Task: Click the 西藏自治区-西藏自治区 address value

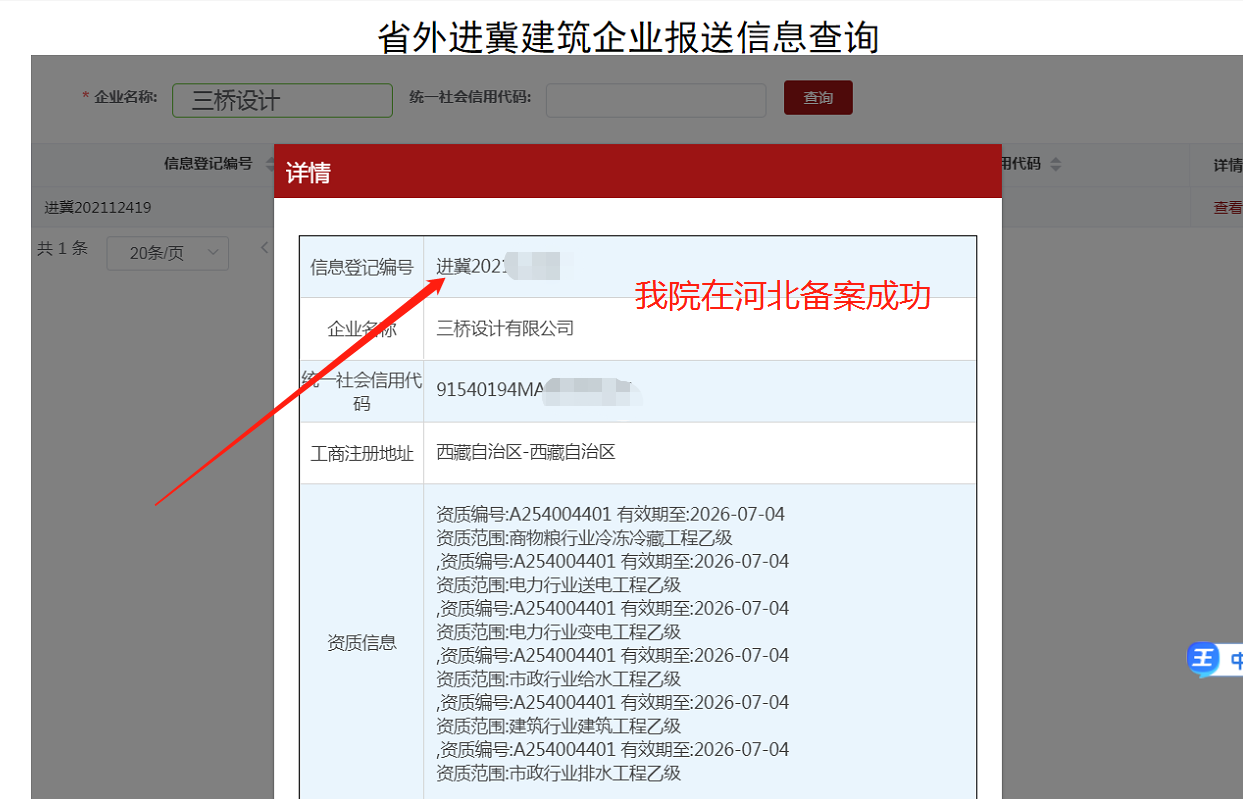Action: click(526, 452)
